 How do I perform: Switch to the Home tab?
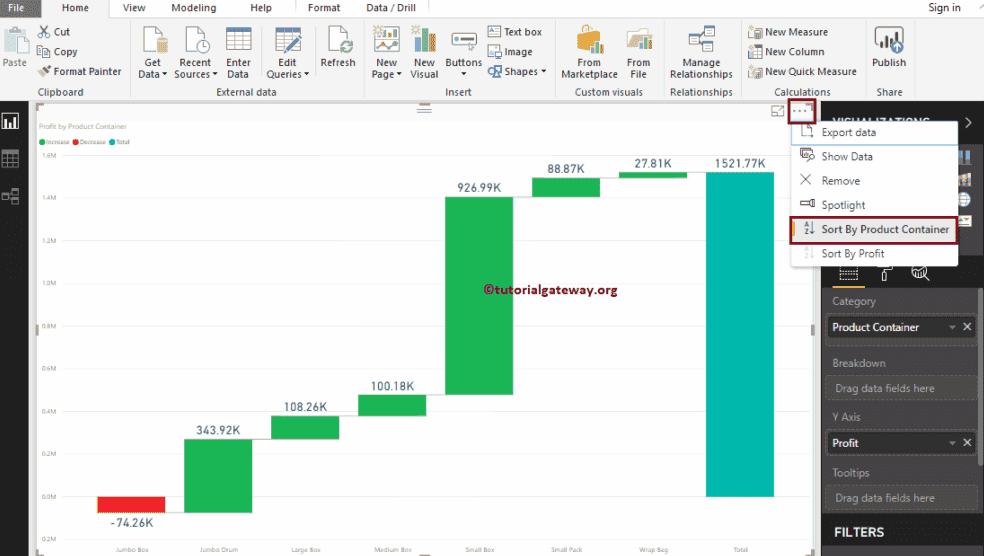75,8
